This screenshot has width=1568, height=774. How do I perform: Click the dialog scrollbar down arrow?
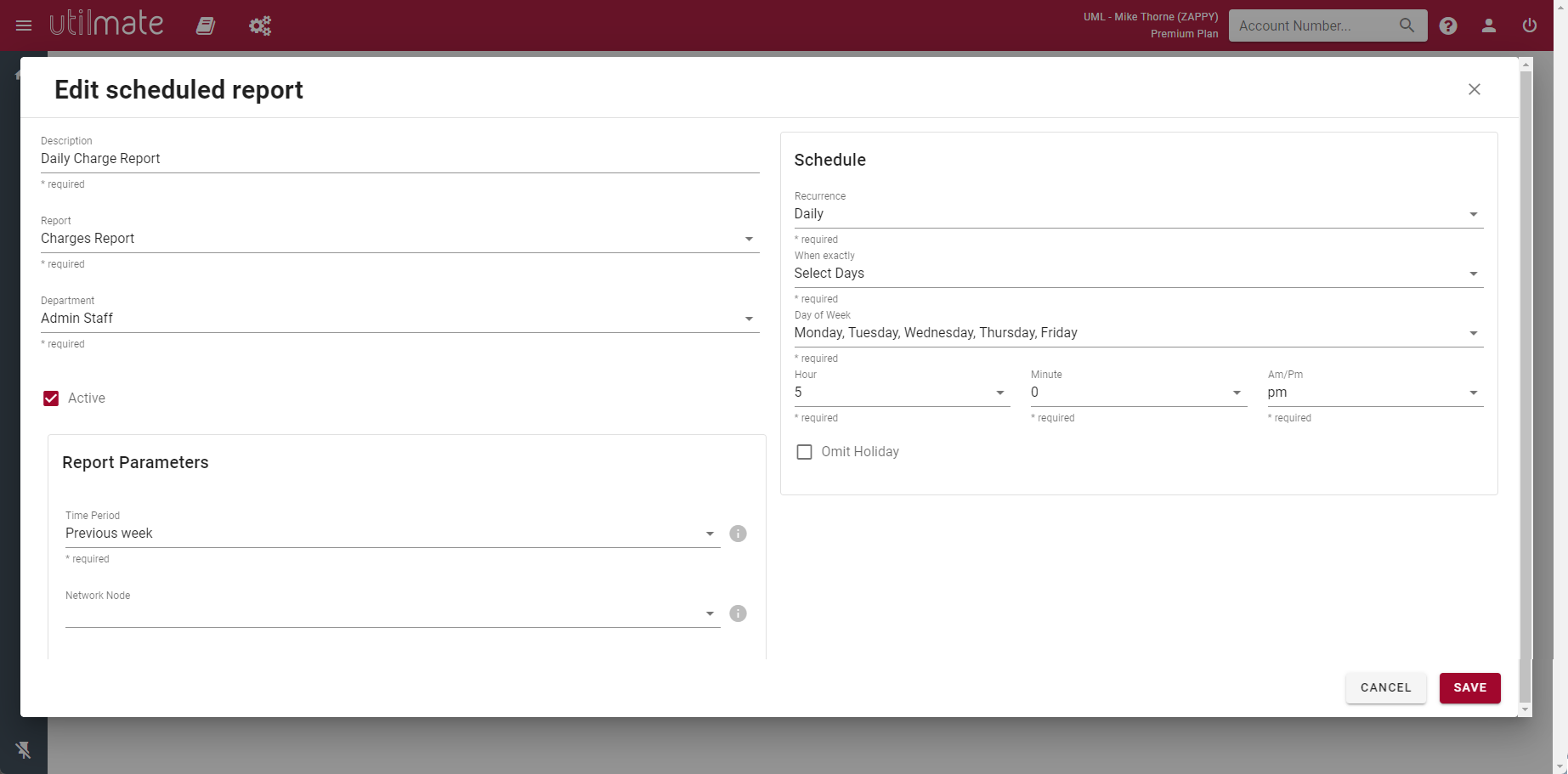coord(1526,709)
